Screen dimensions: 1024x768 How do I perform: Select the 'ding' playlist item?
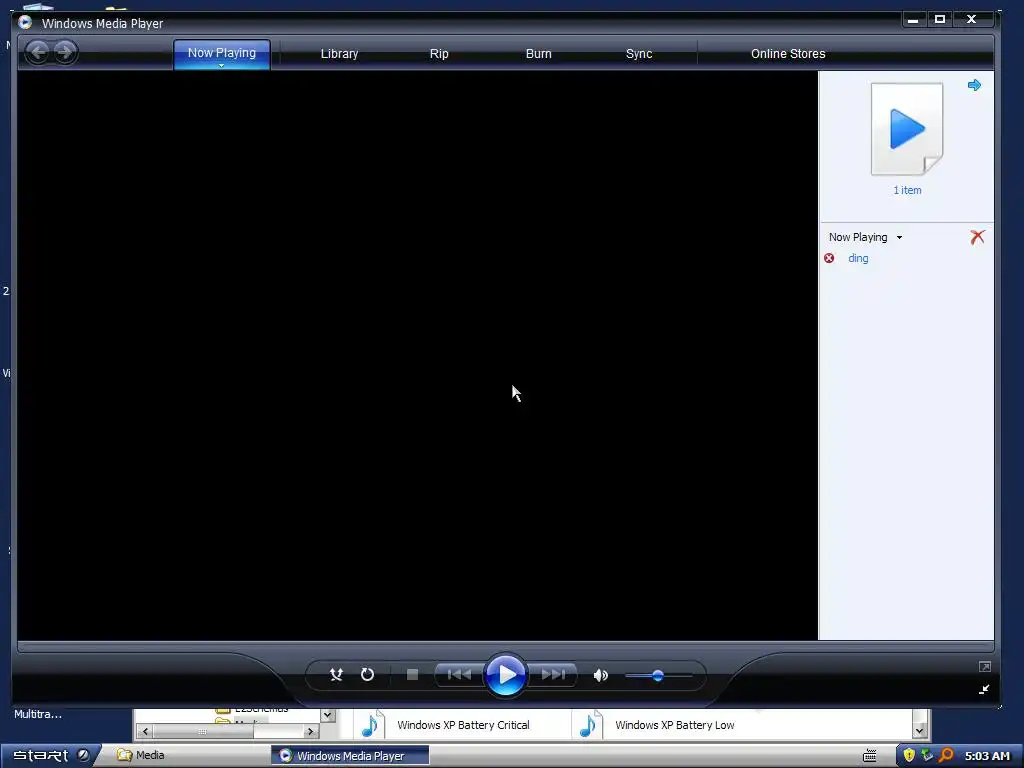click(858, 258)
